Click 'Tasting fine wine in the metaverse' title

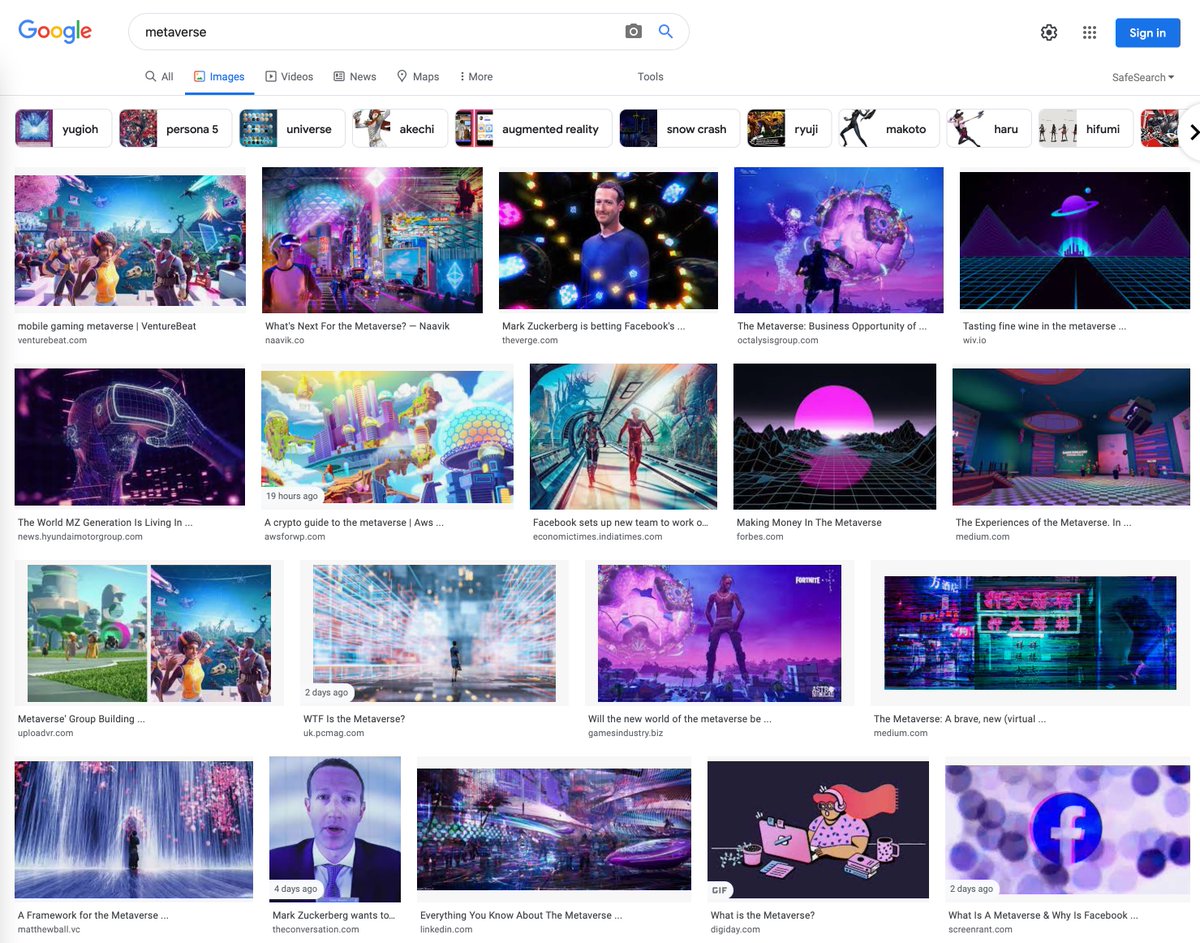[x=1045, y=326]
